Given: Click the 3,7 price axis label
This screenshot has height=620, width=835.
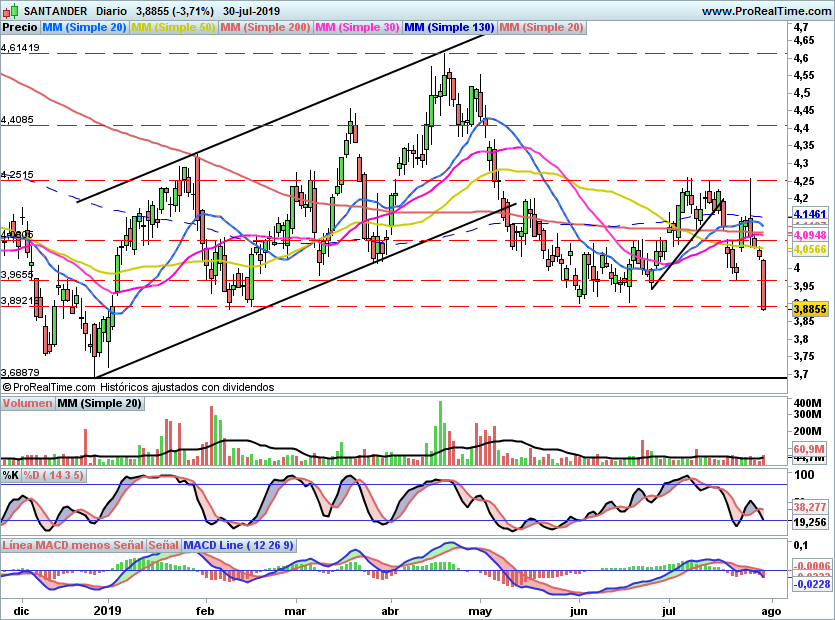Looking at the screenshot, I should click(x=801, y=374).
